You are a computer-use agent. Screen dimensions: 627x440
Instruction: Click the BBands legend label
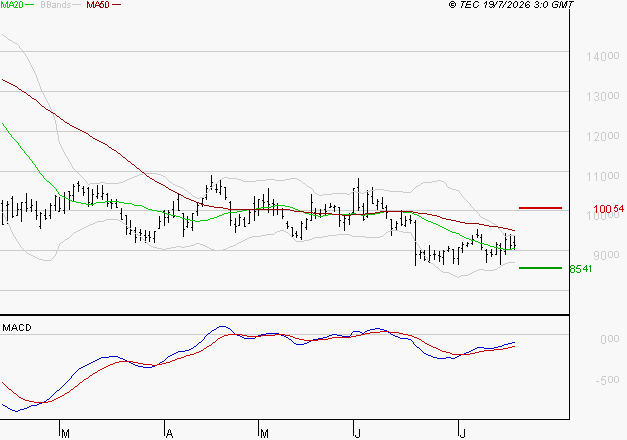55,5
